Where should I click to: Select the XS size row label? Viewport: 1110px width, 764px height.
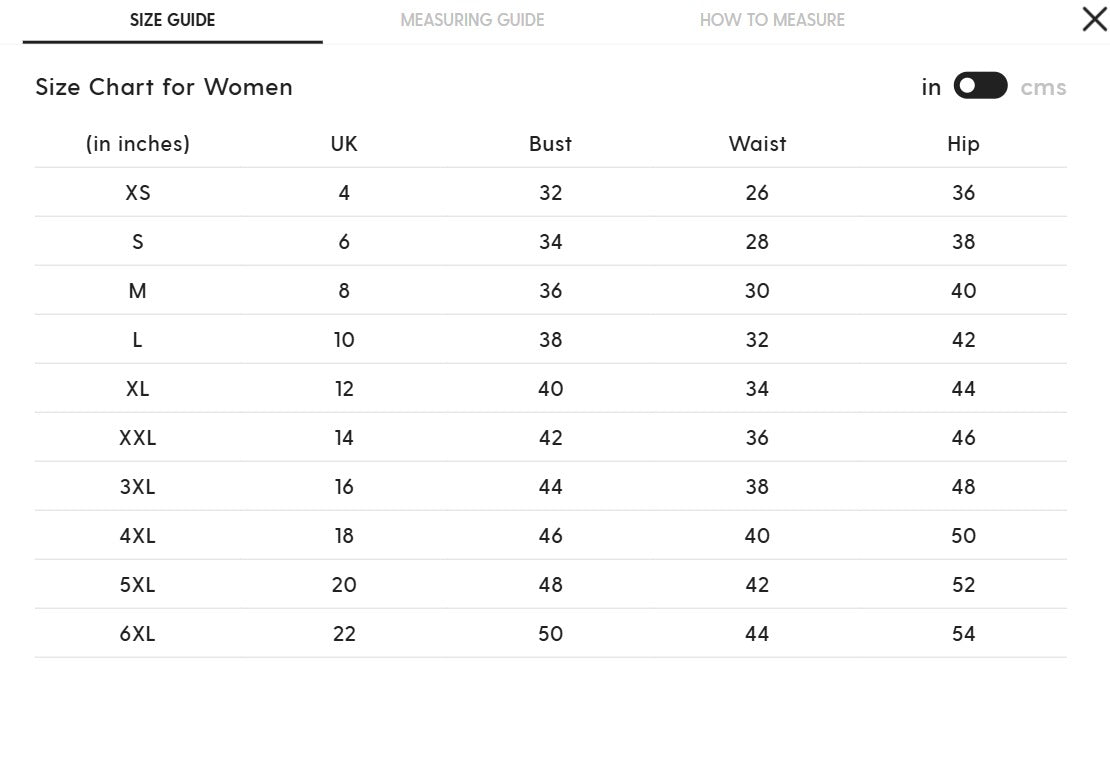(x=138, y=193)
